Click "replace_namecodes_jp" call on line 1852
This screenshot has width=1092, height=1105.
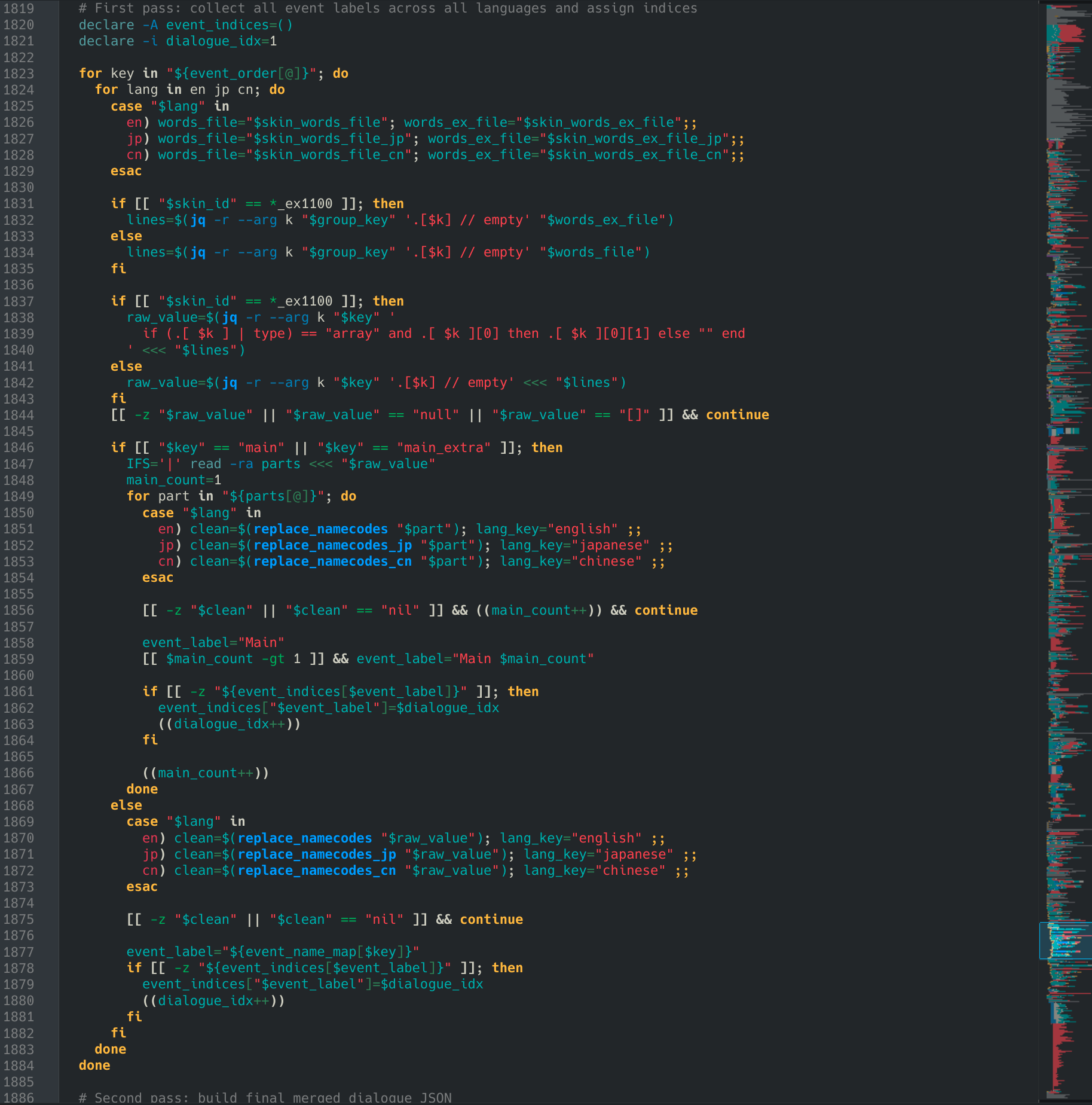[333, 545]
